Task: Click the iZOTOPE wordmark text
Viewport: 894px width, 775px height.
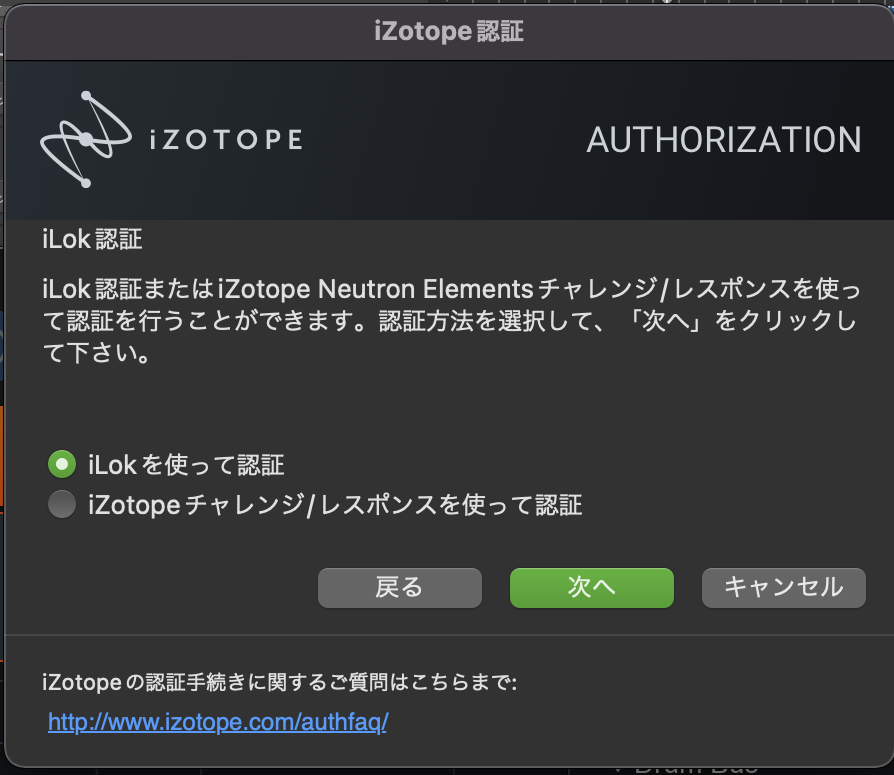Action: pos(226,140)
